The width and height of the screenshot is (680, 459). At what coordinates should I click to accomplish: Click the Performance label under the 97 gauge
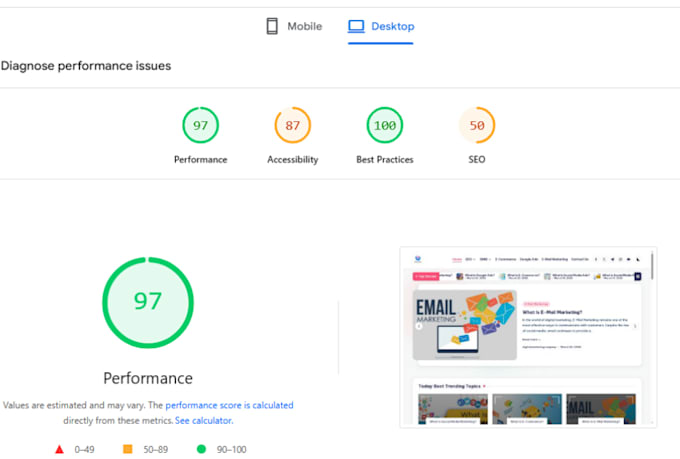click(x=200, y=159)
